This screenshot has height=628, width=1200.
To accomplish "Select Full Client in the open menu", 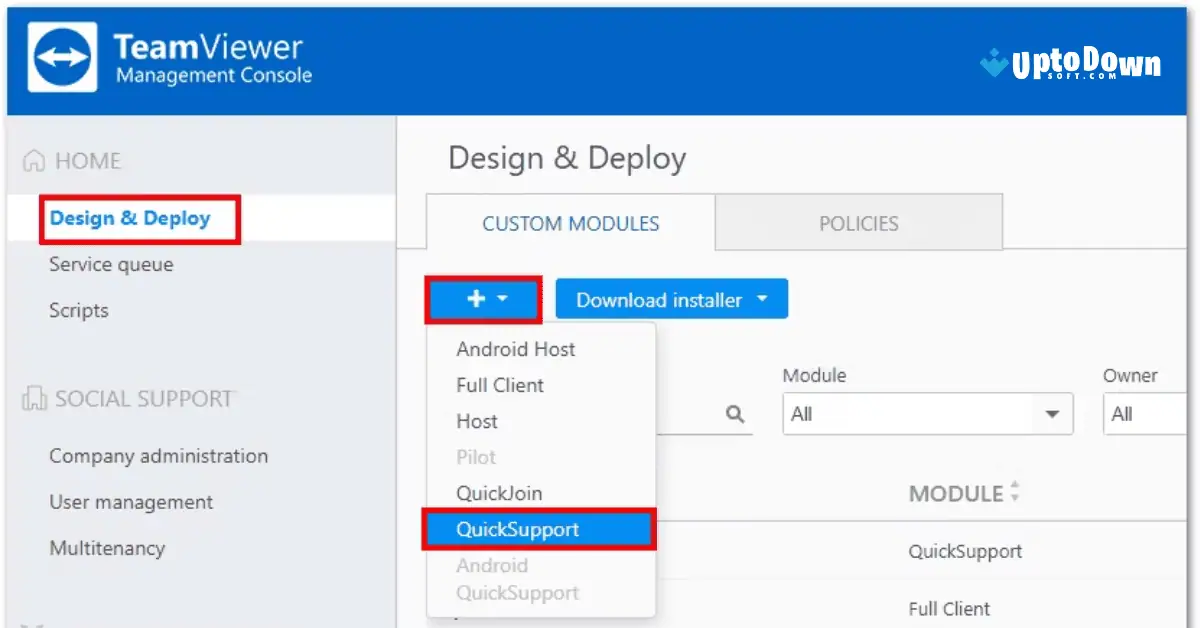I will tap(499, 385).
